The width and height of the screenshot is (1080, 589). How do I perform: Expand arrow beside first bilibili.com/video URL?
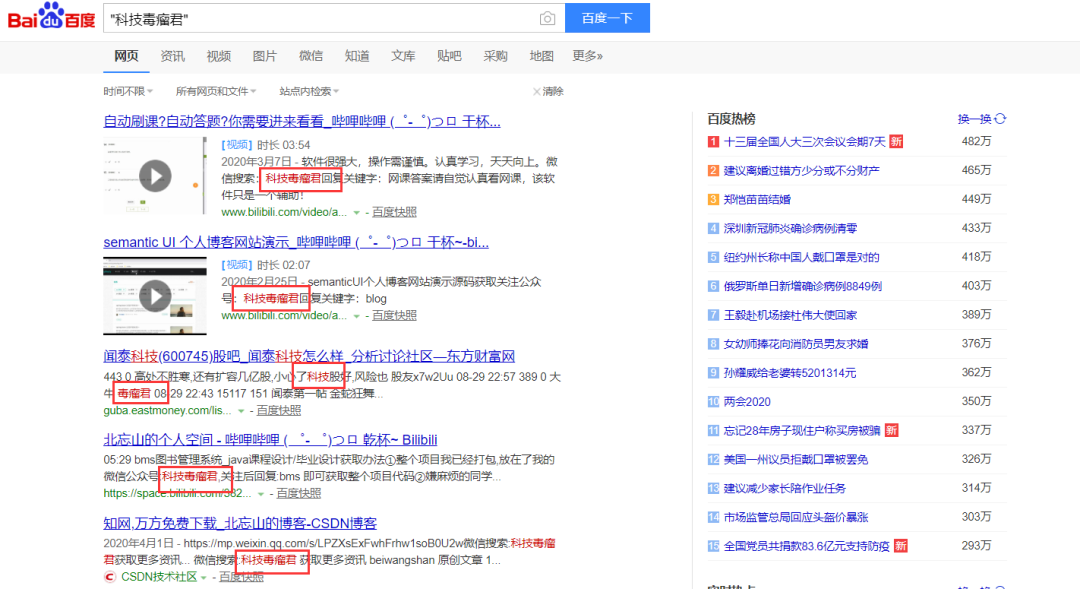tap(356, 212)
